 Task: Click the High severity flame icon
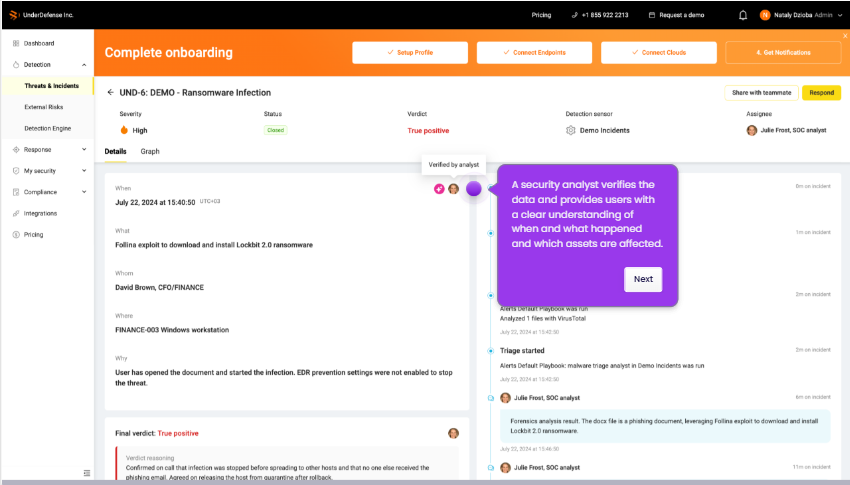[x=124, y=130]
